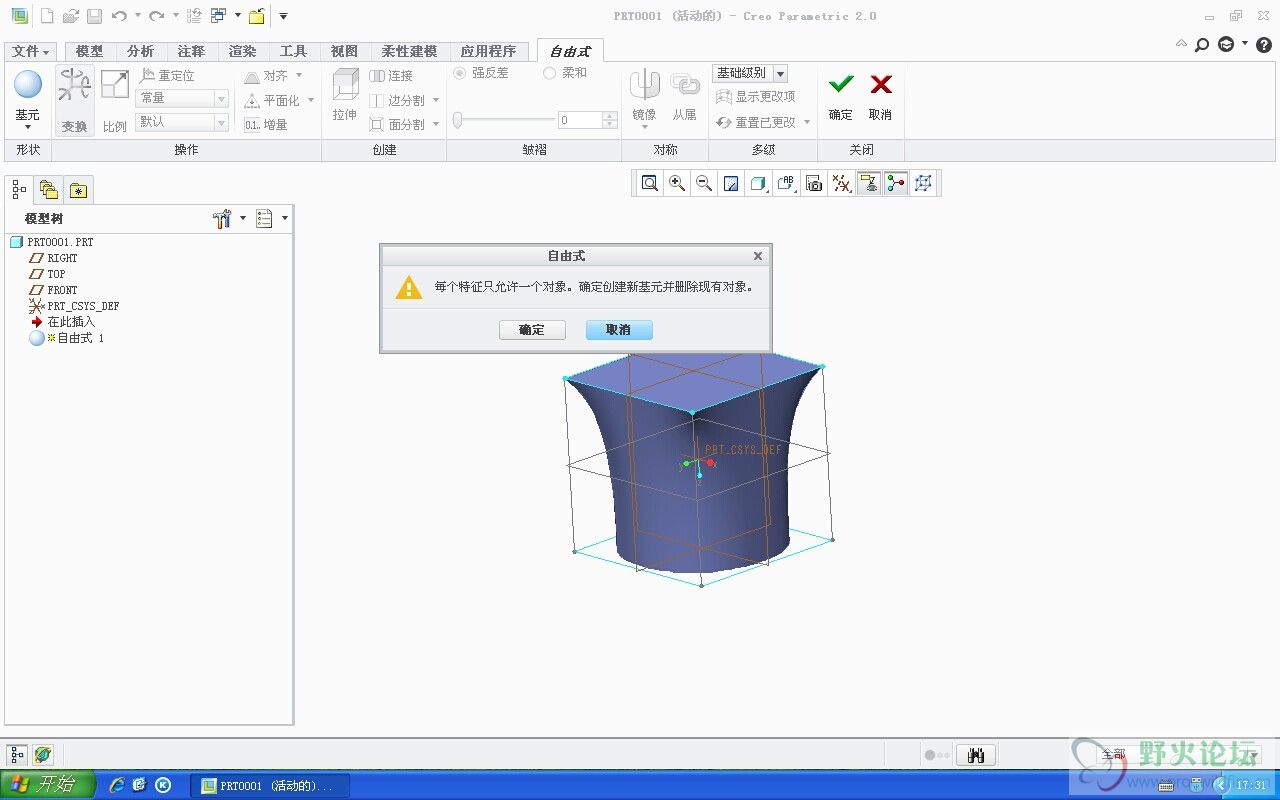This screenshot has width=1280, height=800.
Task: Toggle the Annotation display icon
Action: (x=868, y=183)
